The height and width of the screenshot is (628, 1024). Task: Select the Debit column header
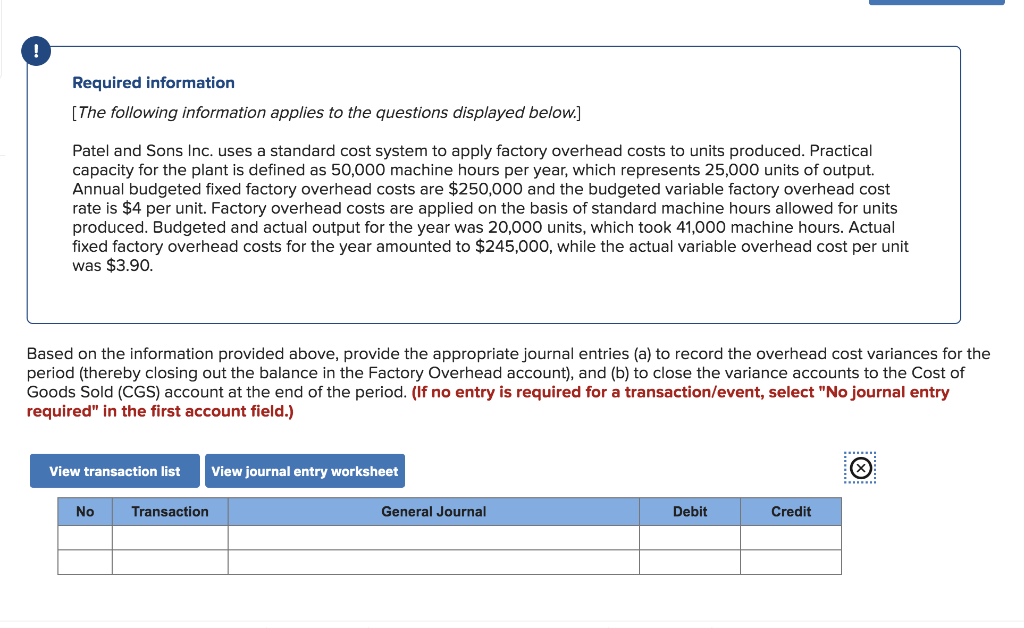[x=689, y=511]
